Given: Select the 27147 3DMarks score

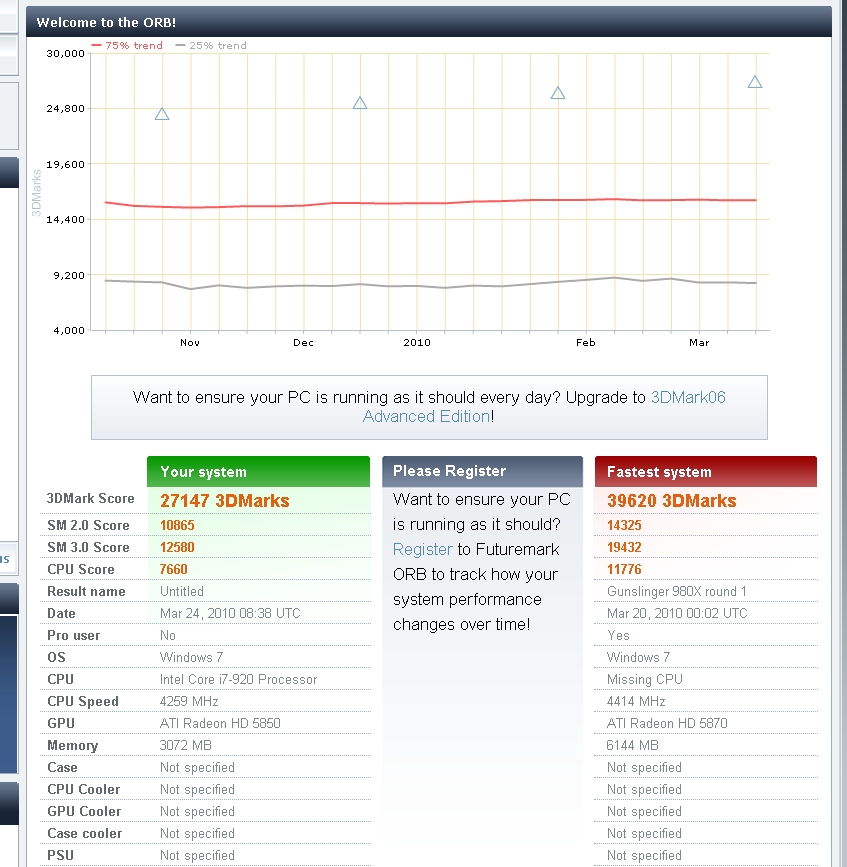Looking at the screenshot, I should (x=224, y=500).
